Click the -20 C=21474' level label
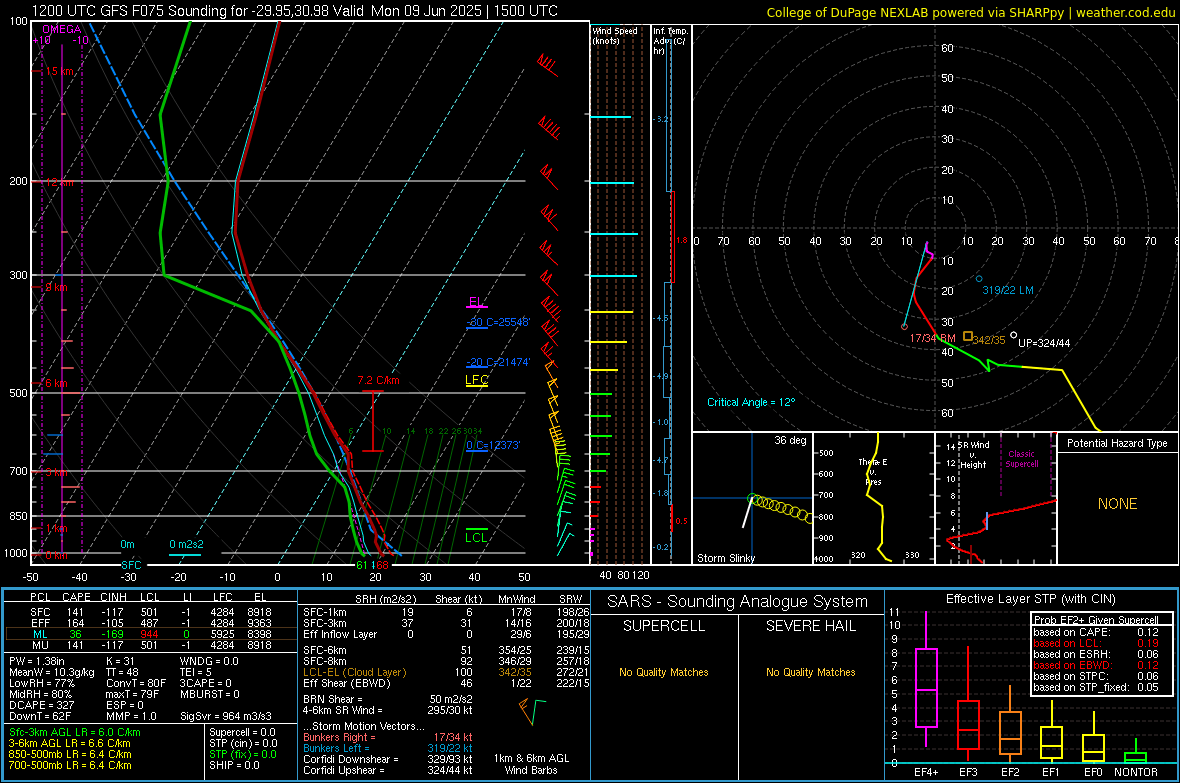 [498, 362]
